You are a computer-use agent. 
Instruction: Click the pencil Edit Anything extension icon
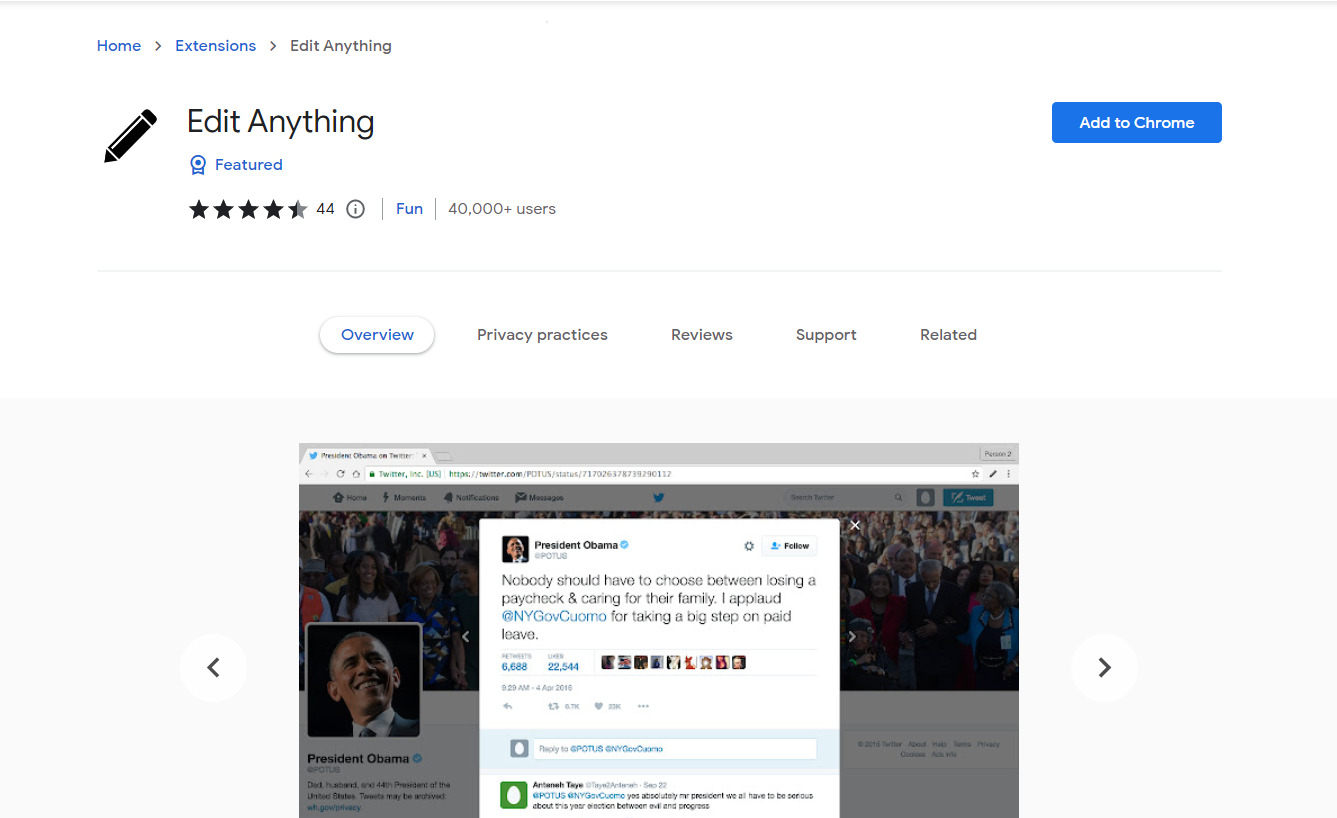click(x=130, y=135)
